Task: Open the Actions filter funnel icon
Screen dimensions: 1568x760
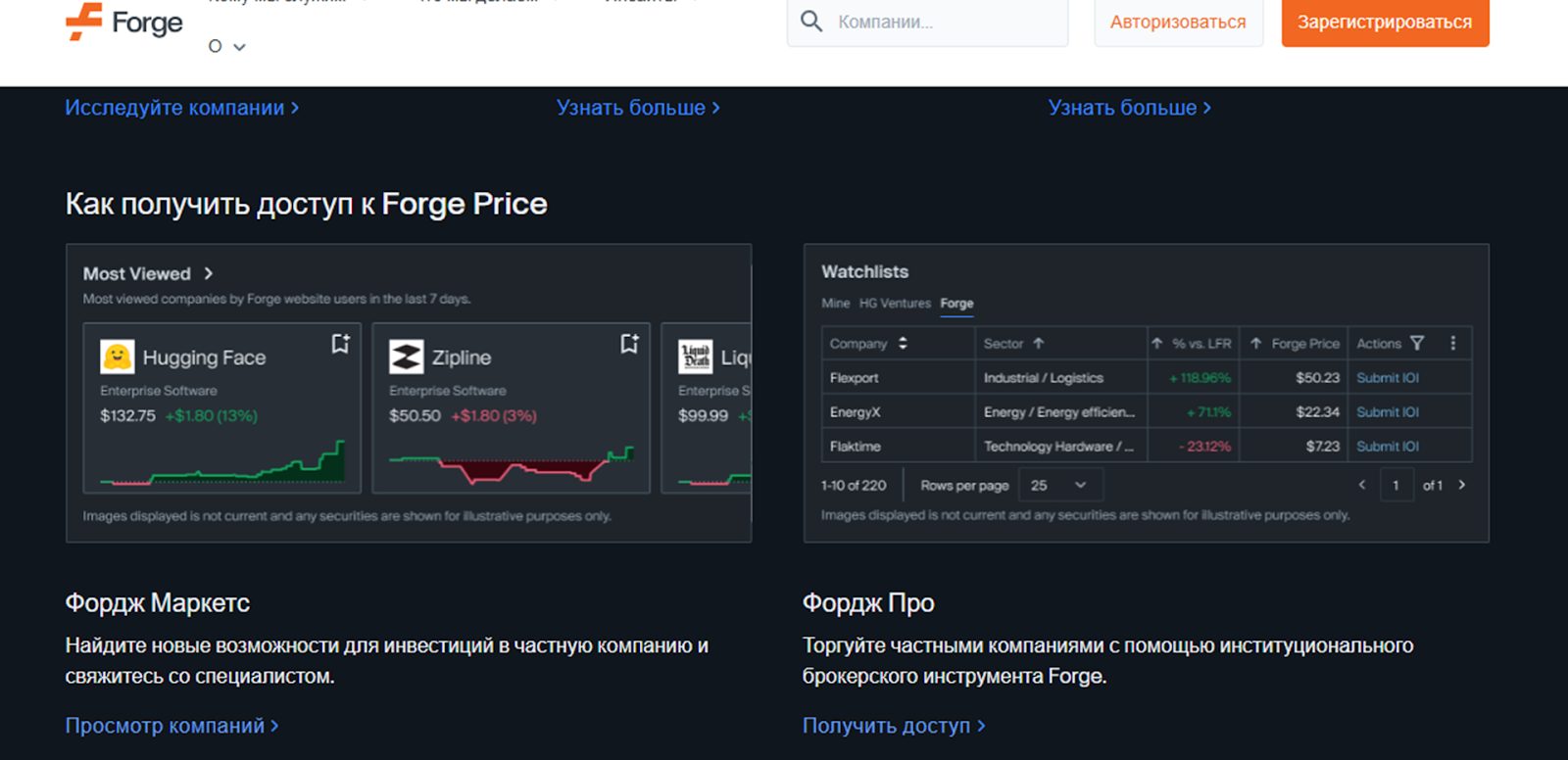Action: 1417,343
